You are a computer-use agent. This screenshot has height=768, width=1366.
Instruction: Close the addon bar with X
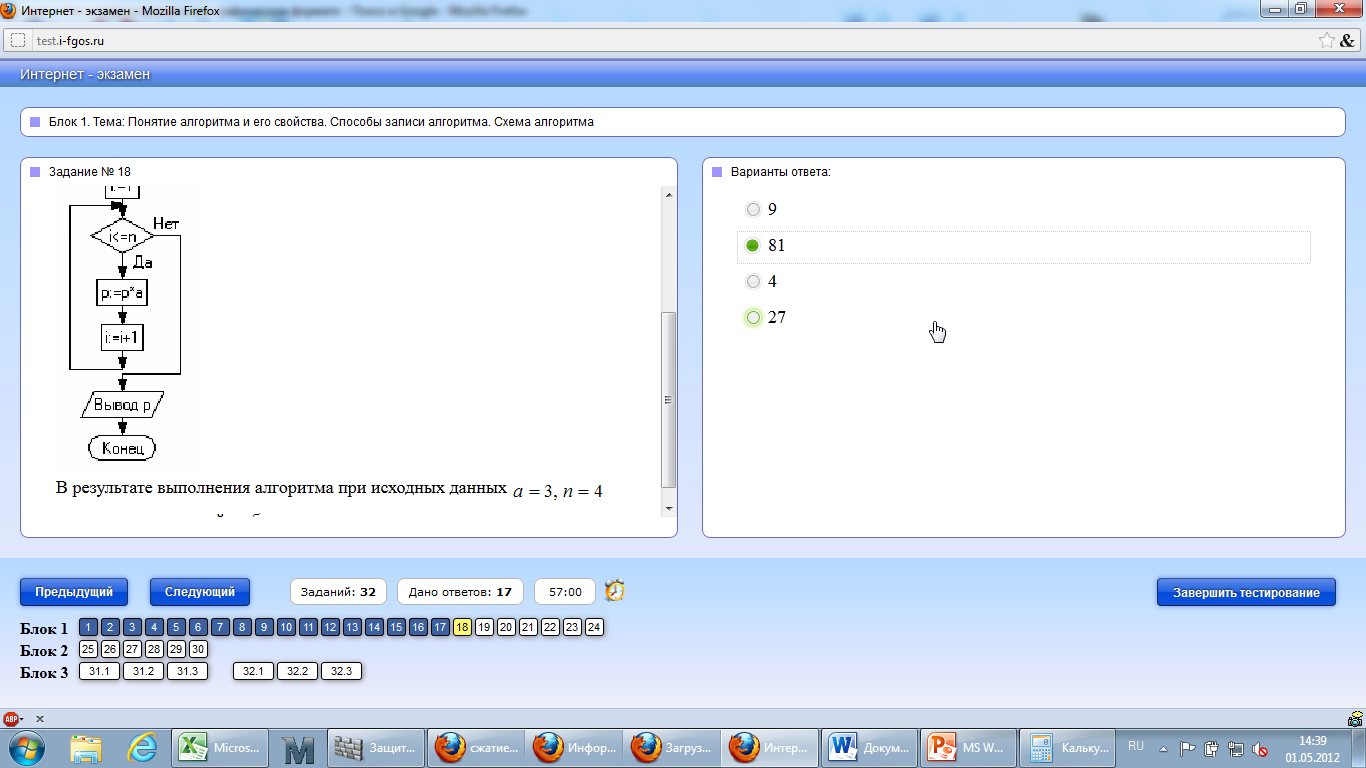(40, 718)
